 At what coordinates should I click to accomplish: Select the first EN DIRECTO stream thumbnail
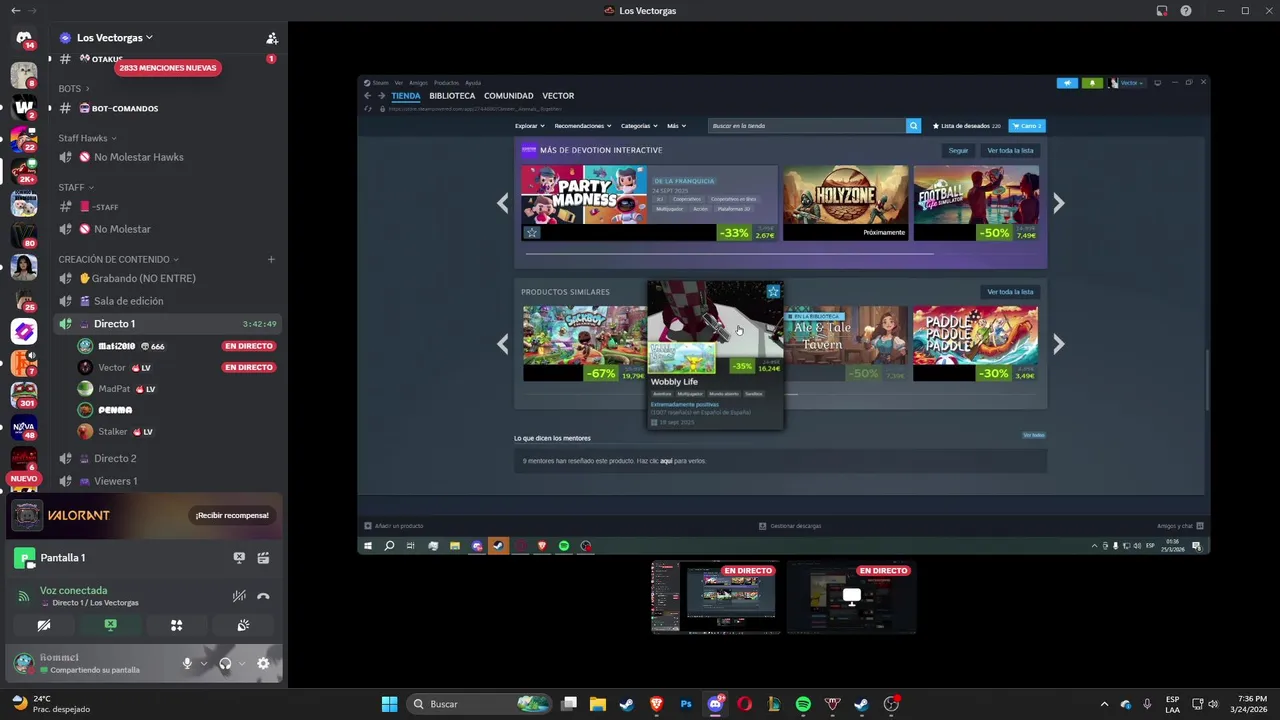click(x=715, y=596)
